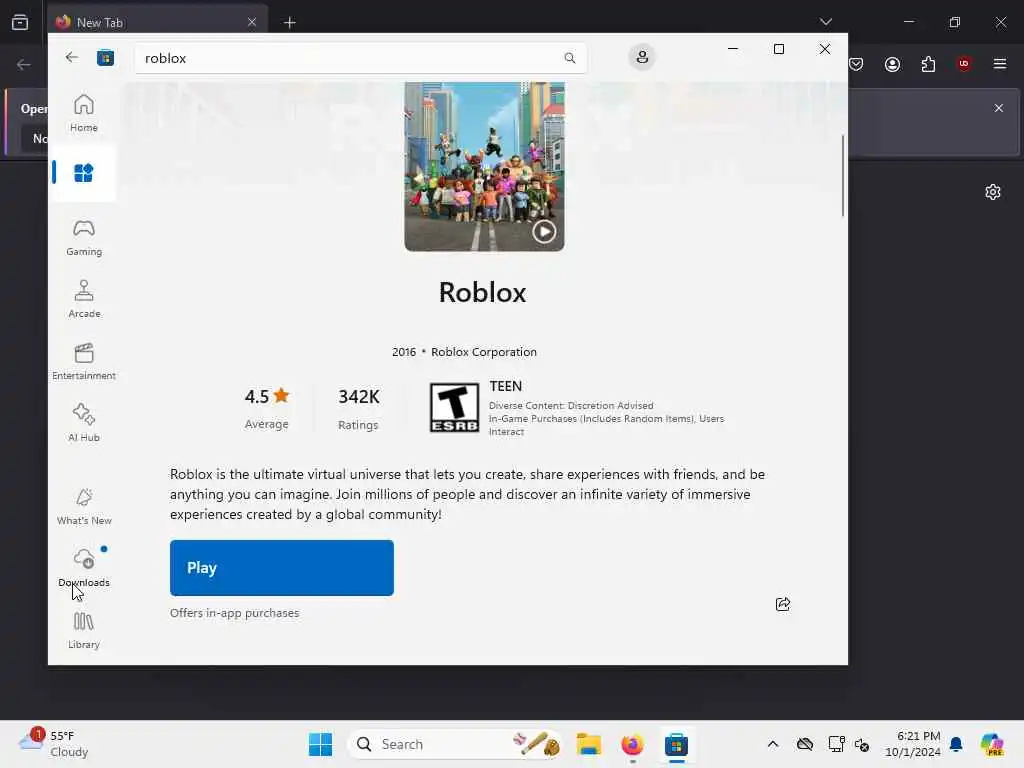
Task: Switch to Firefox on the taskbar
Action: (x=632, y=744)
